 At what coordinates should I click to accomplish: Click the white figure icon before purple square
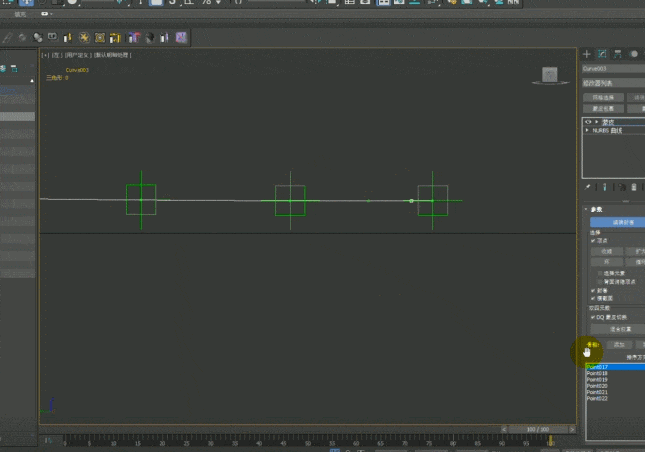165,38
